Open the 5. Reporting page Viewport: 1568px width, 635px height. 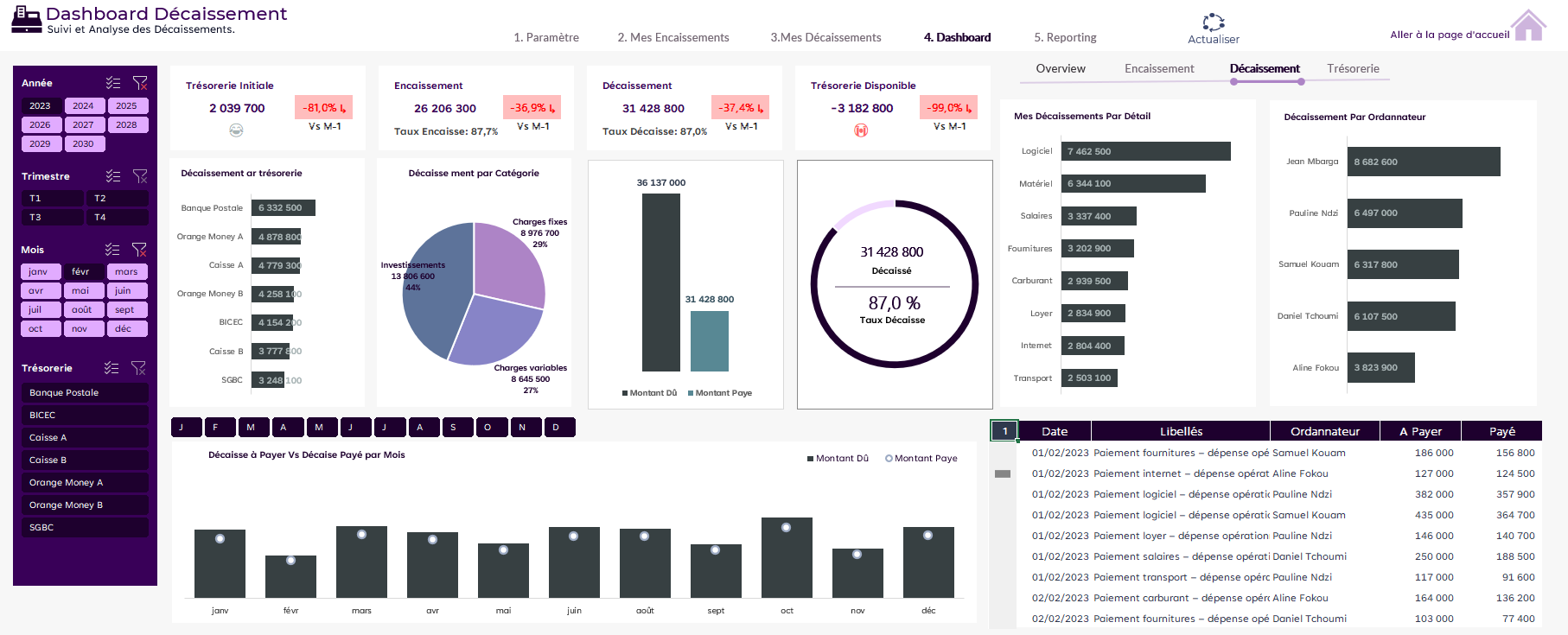(x=1065, y=37)
